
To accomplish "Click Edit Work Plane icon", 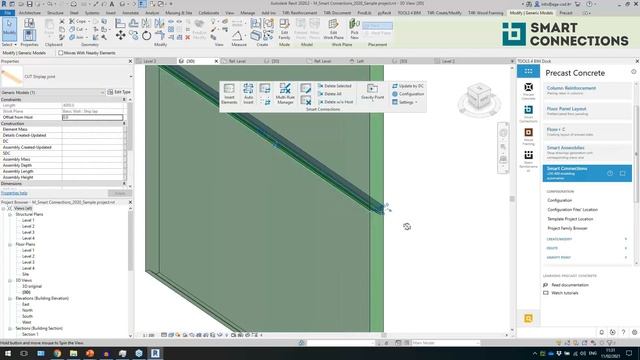I will 333,29.
